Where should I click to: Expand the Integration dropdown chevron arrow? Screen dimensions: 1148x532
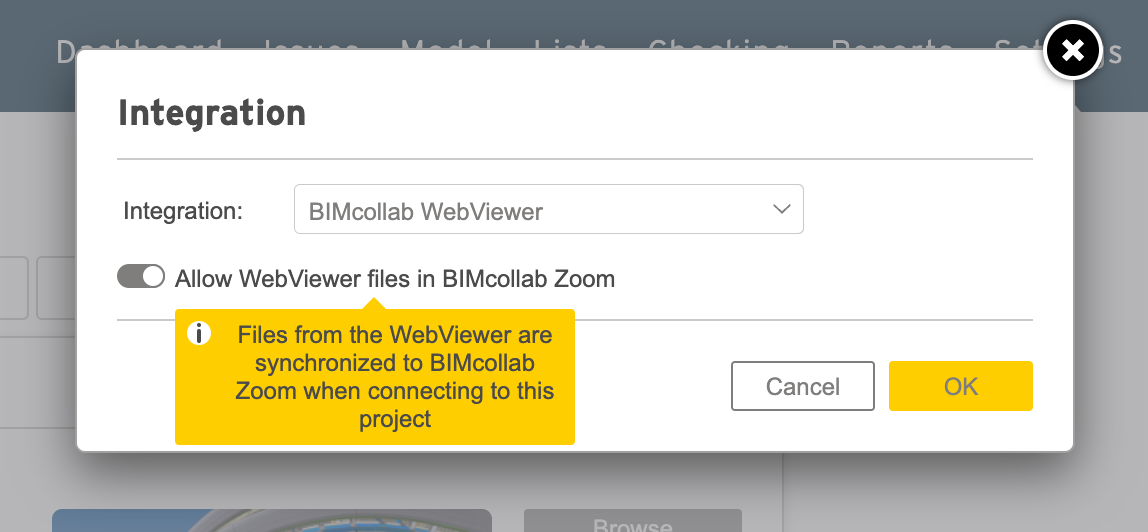[781, 209]
